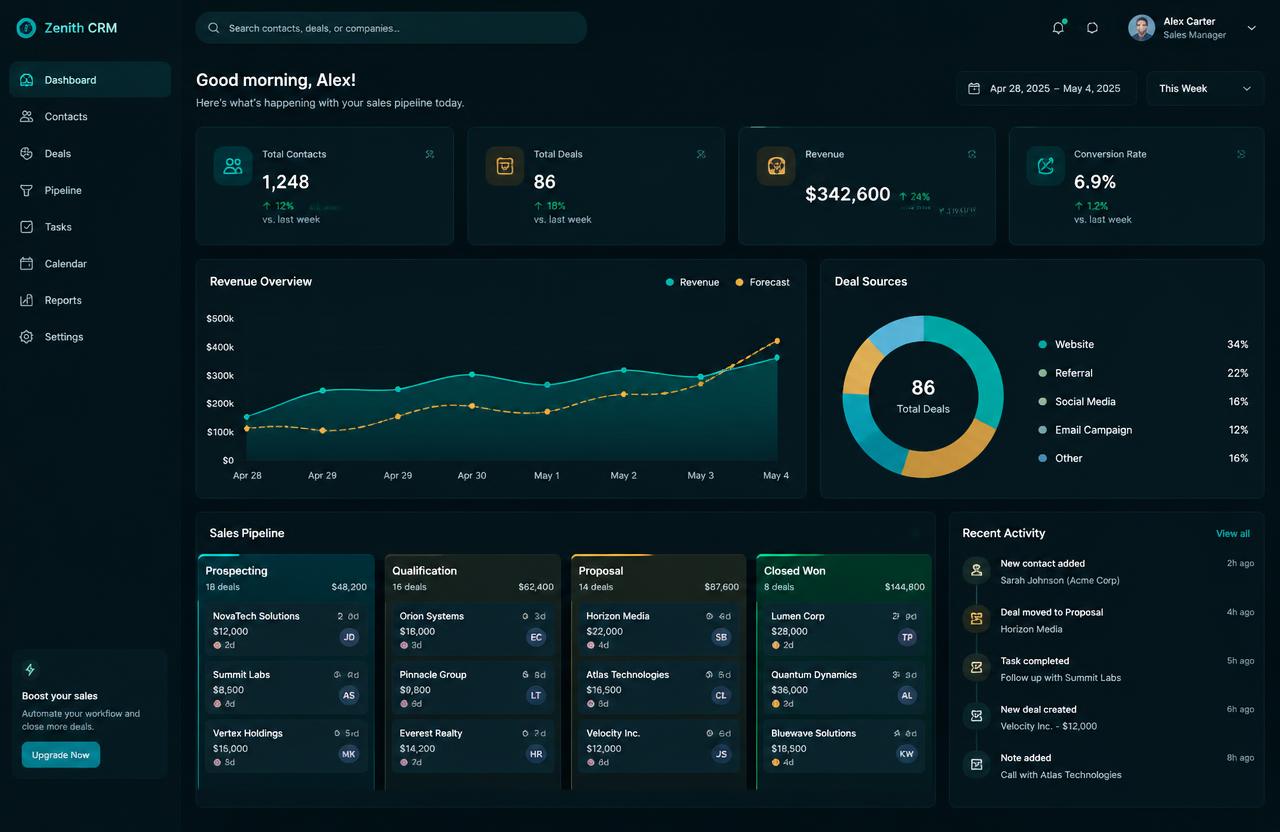This screenshot has width=1280, height=832.
Task: Open the Apr 28 – May 4 date picker
Action: coord(1046,89)
